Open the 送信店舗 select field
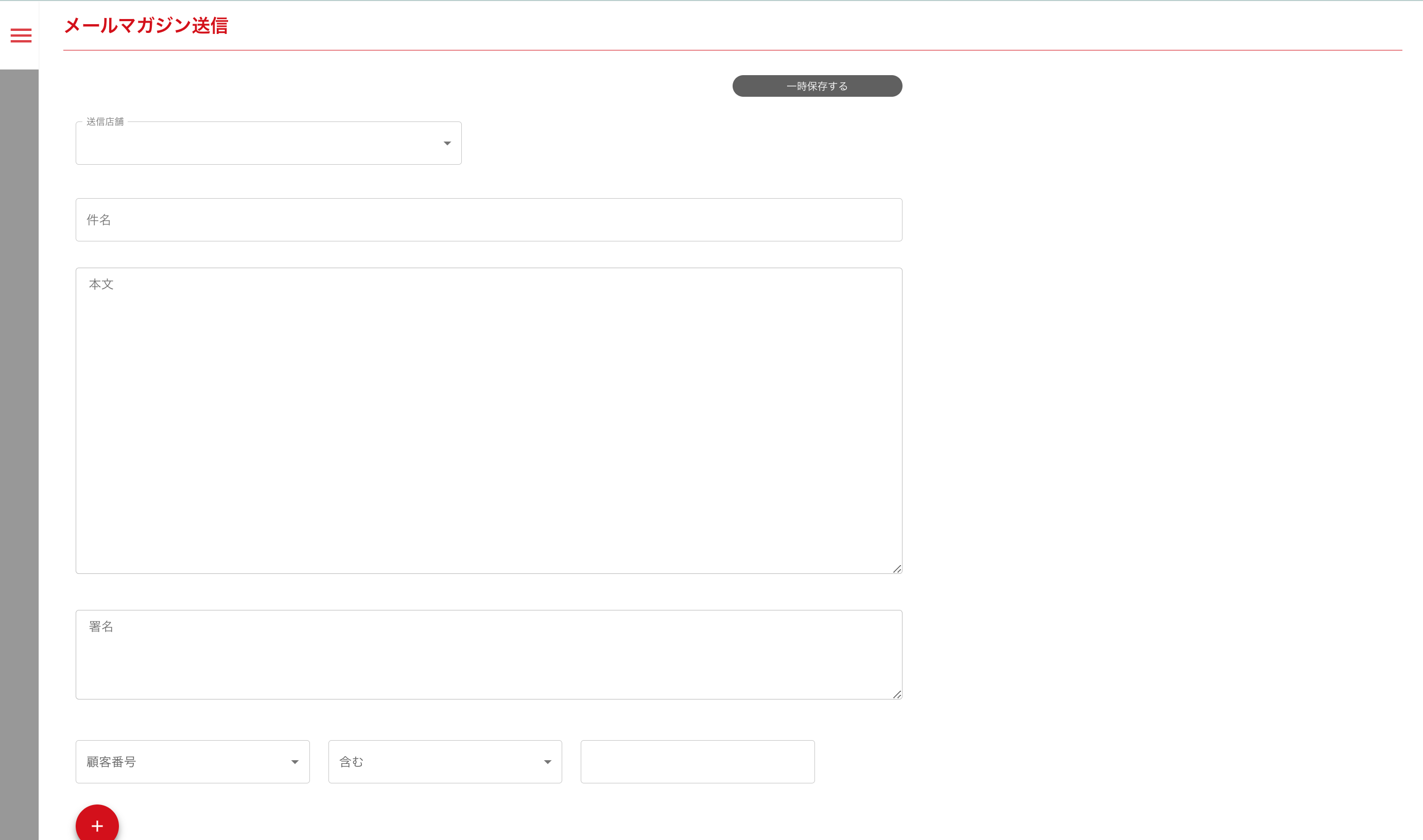The height and width of the screenshot is (840, 1423). (261, 144)
